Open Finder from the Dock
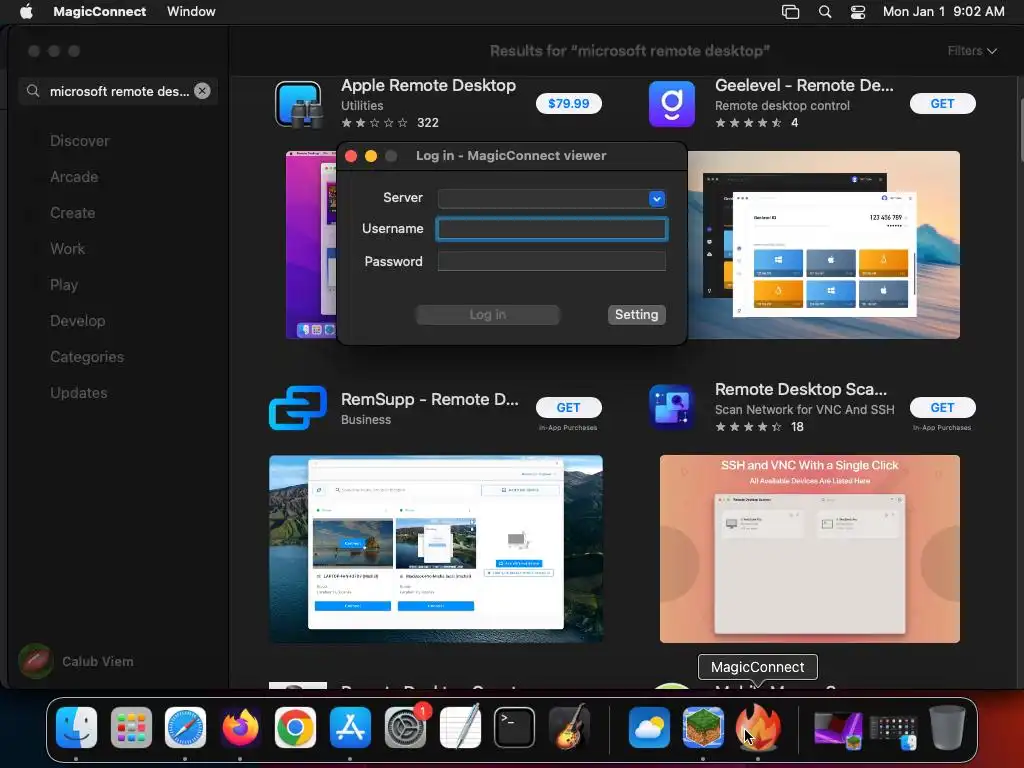Screen dimensions: 1024x768 coord(76,727)
